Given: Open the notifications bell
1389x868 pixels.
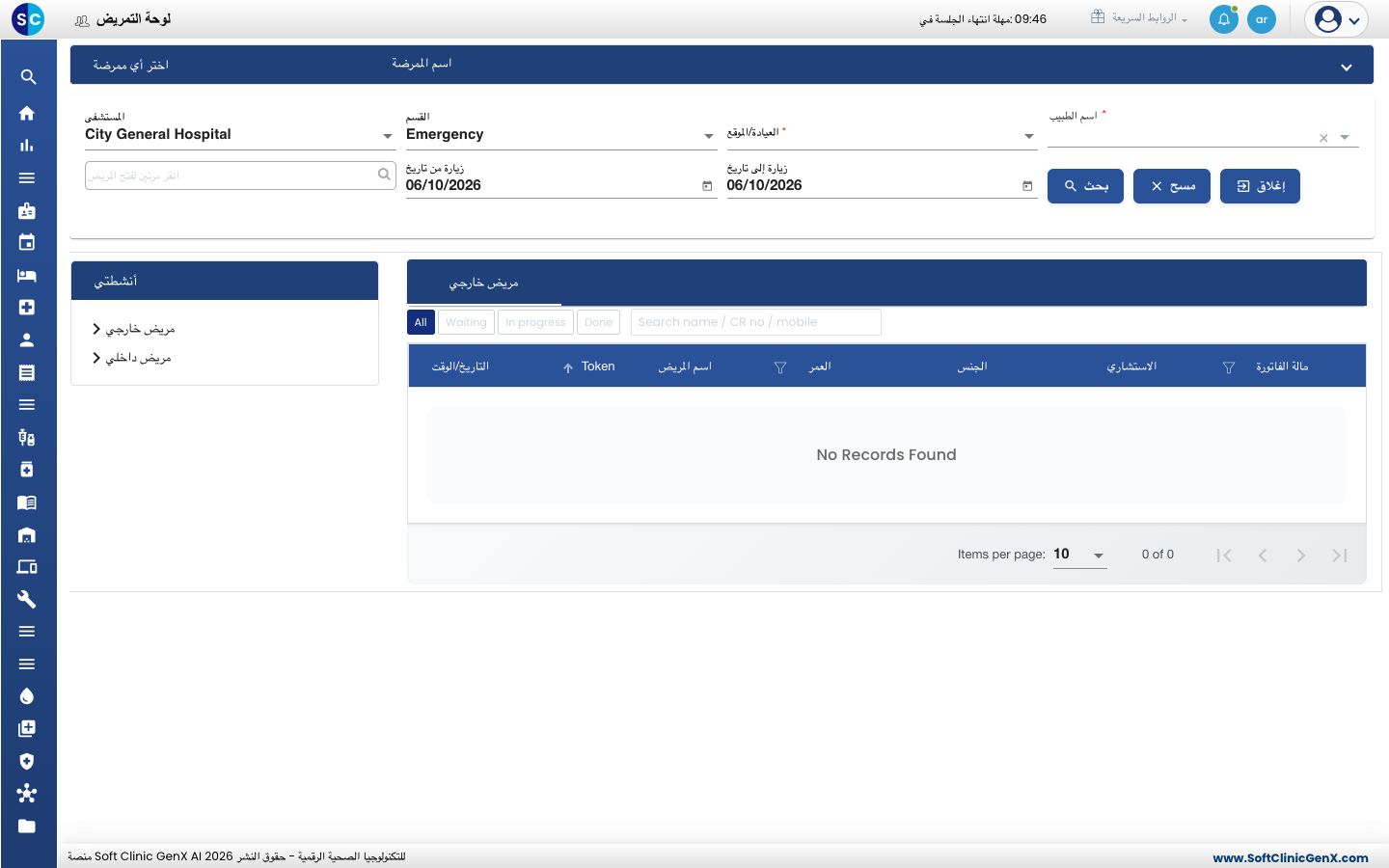Looking at the screenshot, I should (x=1224, y=19).
